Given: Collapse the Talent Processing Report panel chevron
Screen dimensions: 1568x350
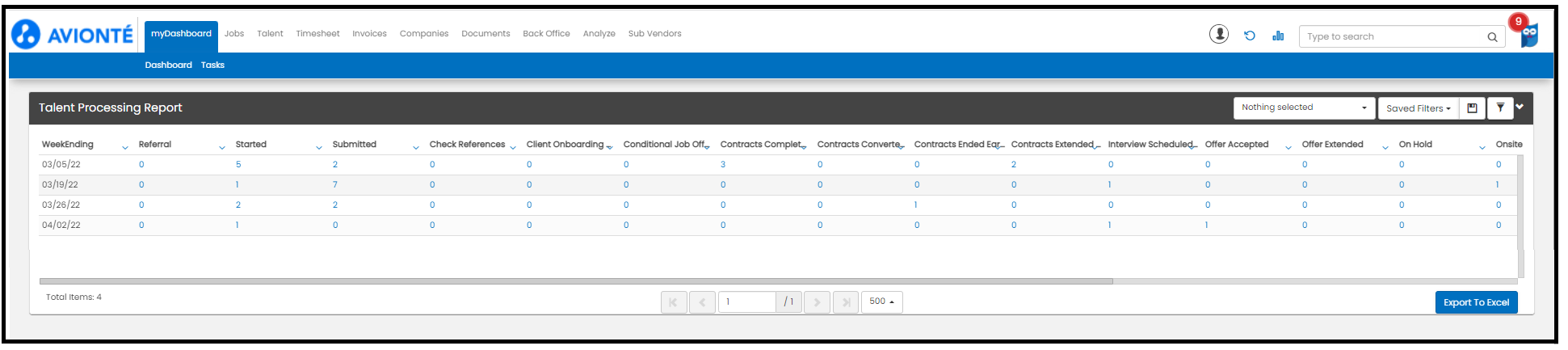Looking at the screenshot, I should [1520, 107].
